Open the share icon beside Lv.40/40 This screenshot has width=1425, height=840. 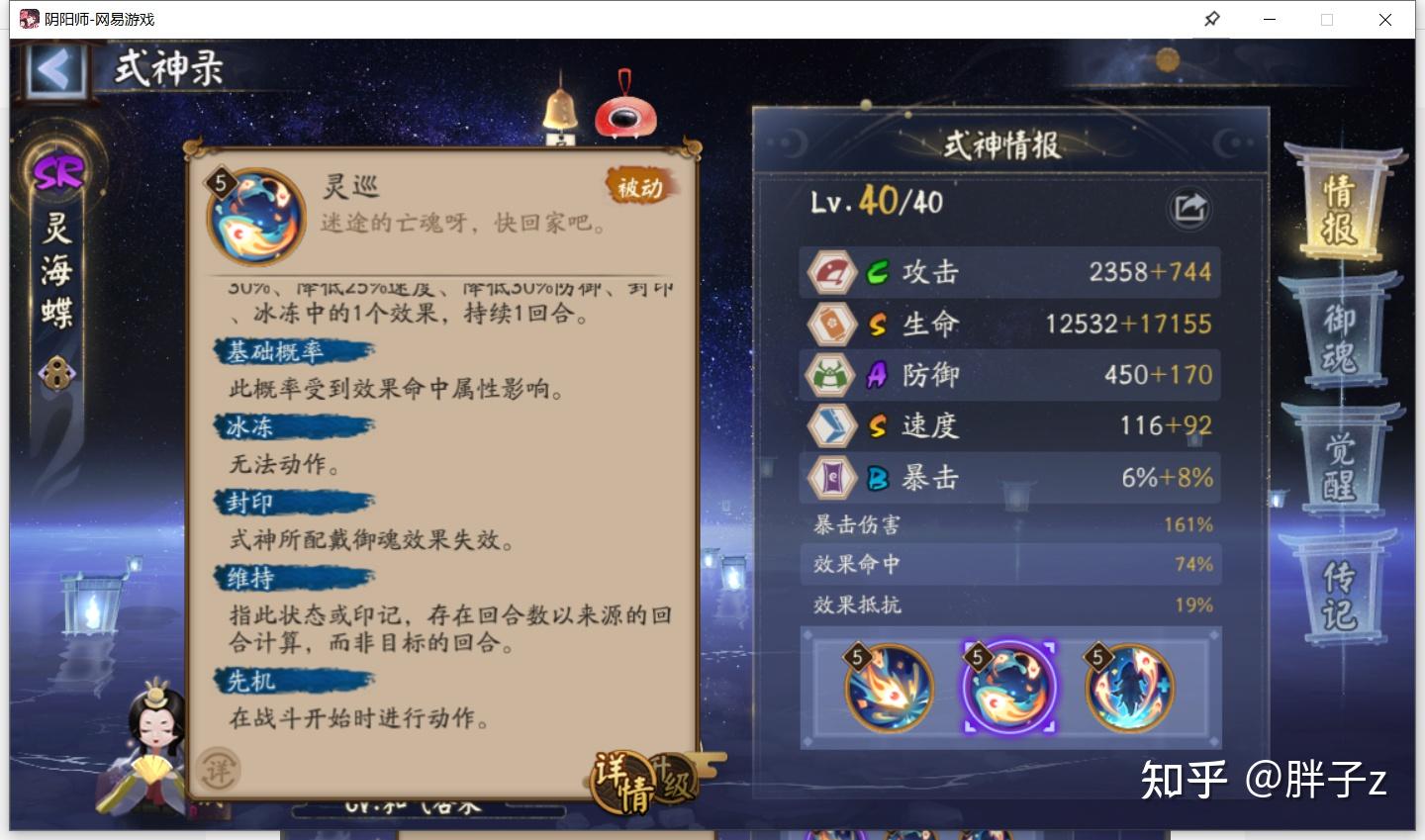1189,208
